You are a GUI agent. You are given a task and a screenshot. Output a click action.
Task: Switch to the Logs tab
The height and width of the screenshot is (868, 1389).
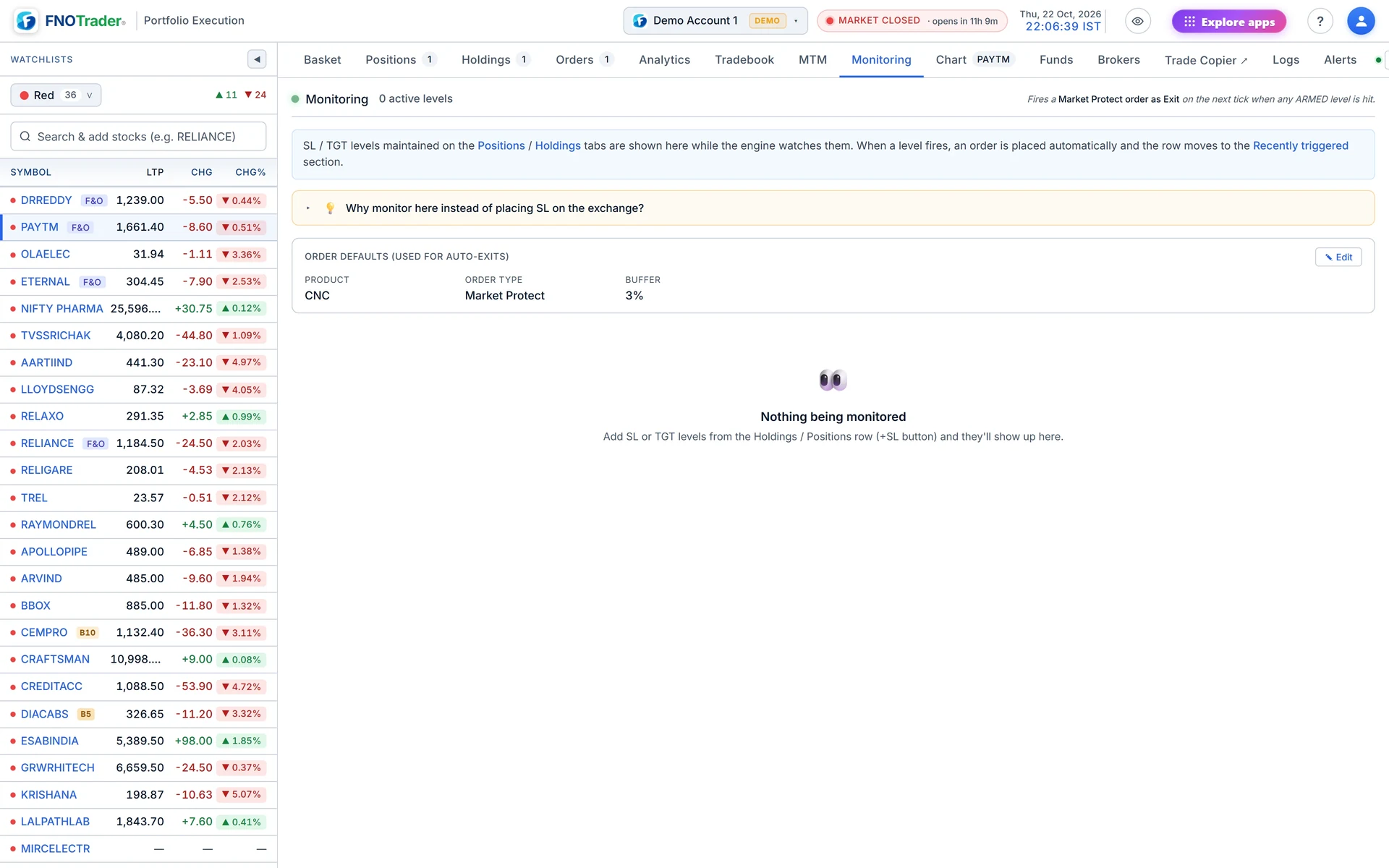click(1286, 60)
